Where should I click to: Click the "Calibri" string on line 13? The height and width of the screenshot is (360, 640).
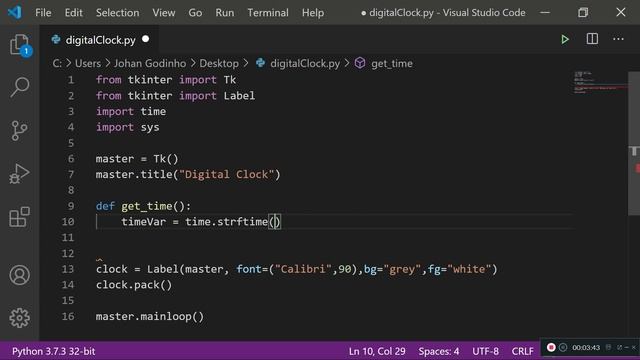click(x=303, y=269)
